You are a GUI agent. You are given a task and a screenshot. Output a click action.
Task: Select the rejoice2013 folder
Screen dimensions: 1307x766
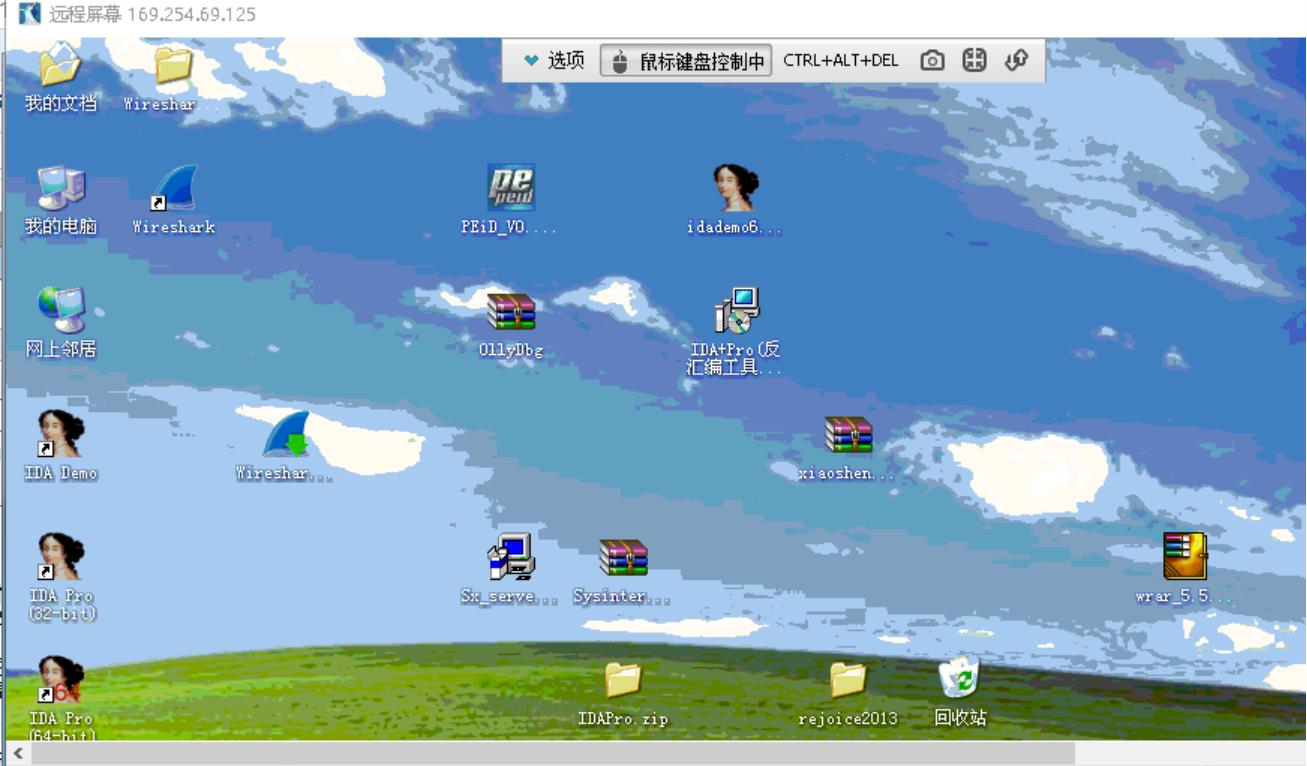[x=847, y=680]
